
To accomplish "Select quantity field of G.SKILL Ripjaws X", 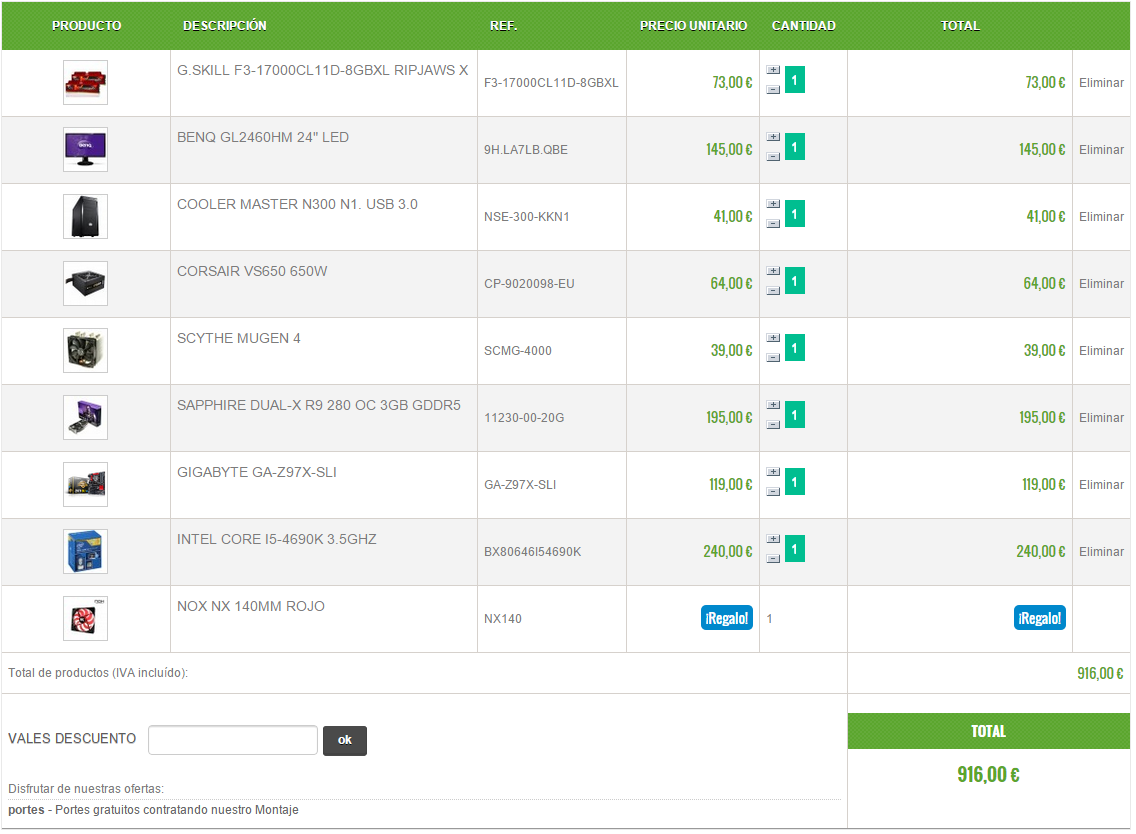I will click(795, 80).
